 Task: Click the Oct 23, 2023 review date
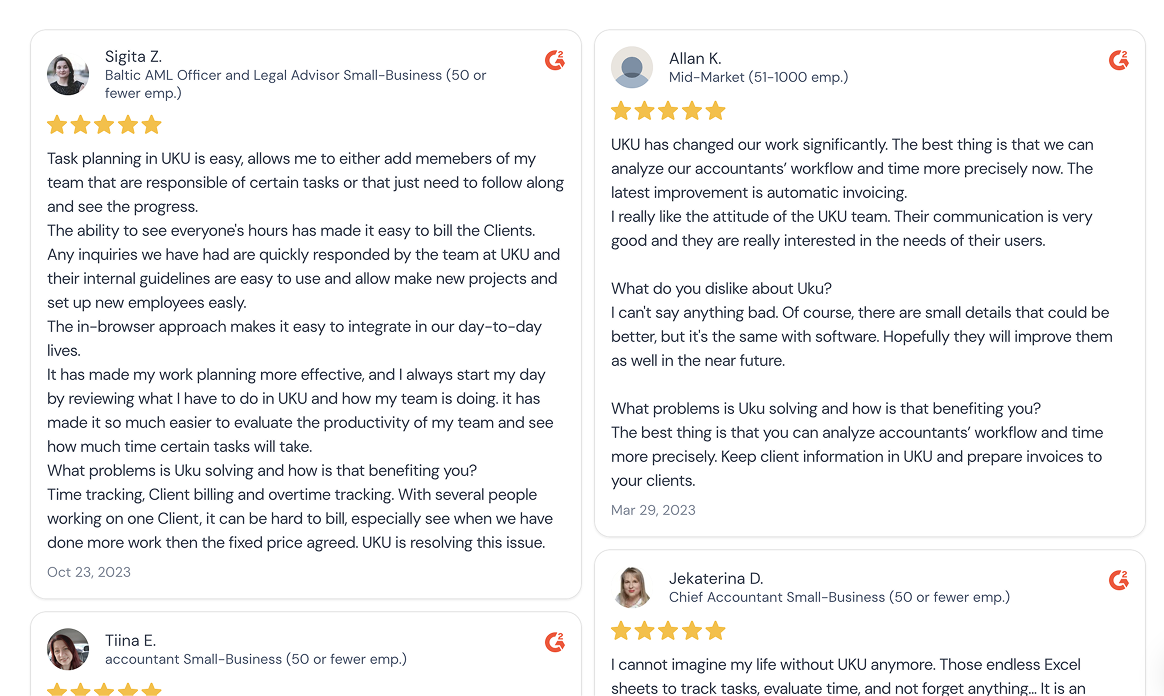[89, 572]
